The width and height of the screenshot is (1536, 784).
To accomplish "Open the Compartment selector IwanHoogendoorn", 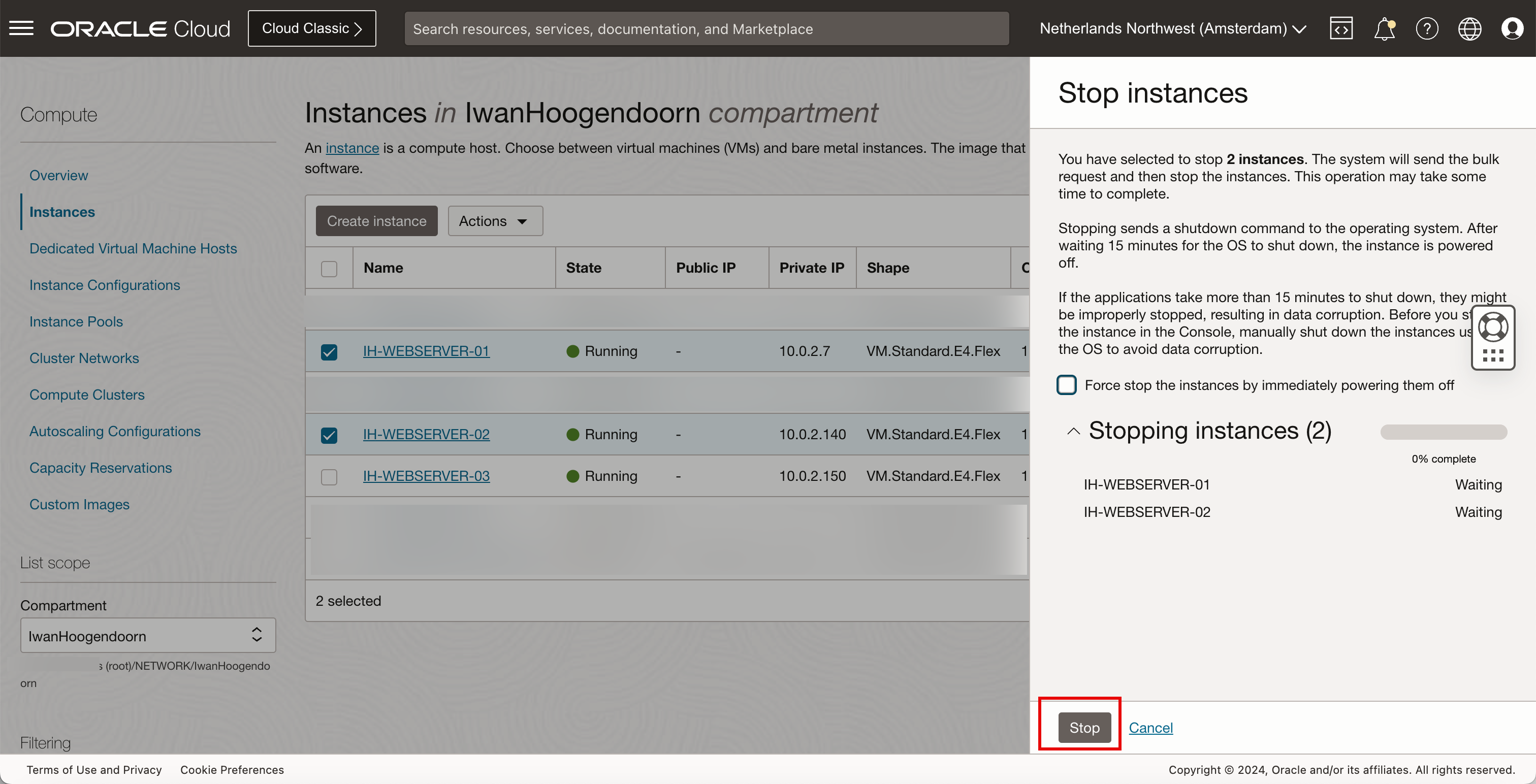I will pyautogui.click(x=148, y=636).
